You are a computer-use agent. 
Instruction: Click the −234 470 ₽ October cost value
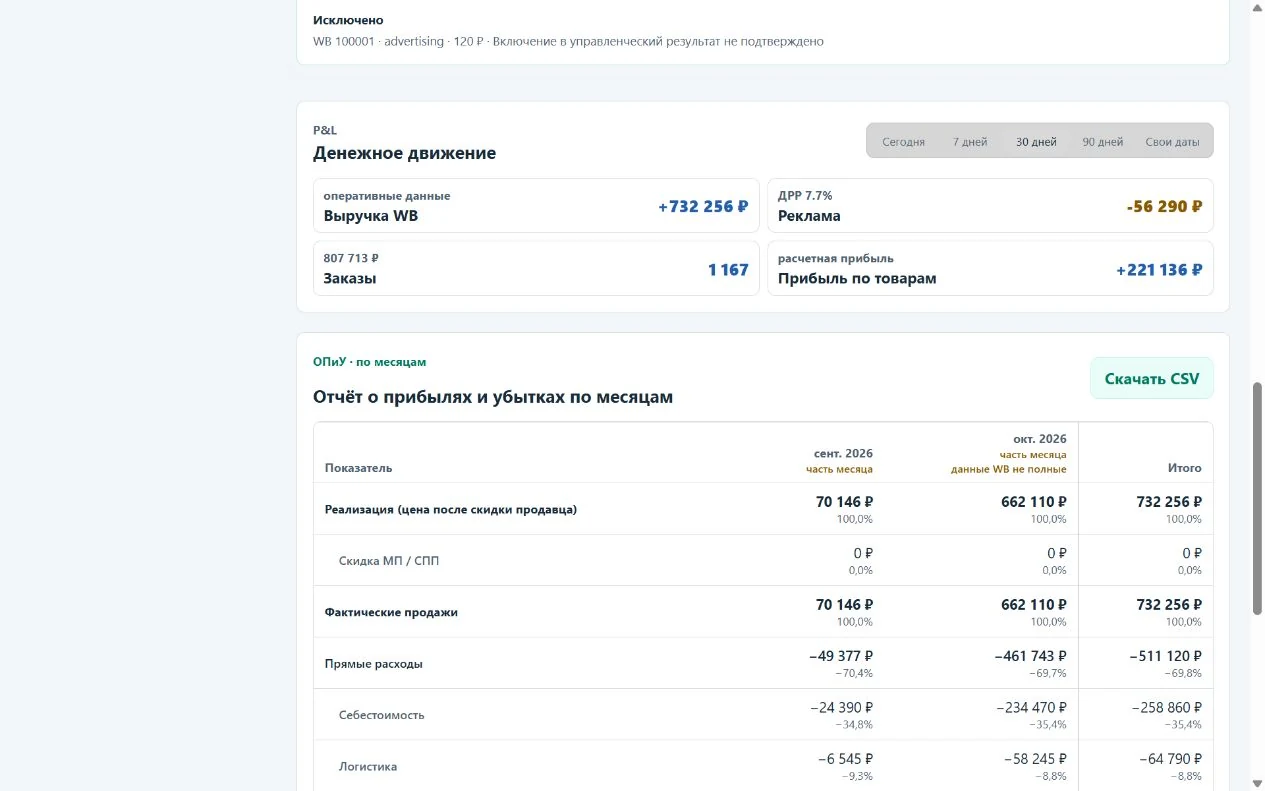tap(1032, 707)
